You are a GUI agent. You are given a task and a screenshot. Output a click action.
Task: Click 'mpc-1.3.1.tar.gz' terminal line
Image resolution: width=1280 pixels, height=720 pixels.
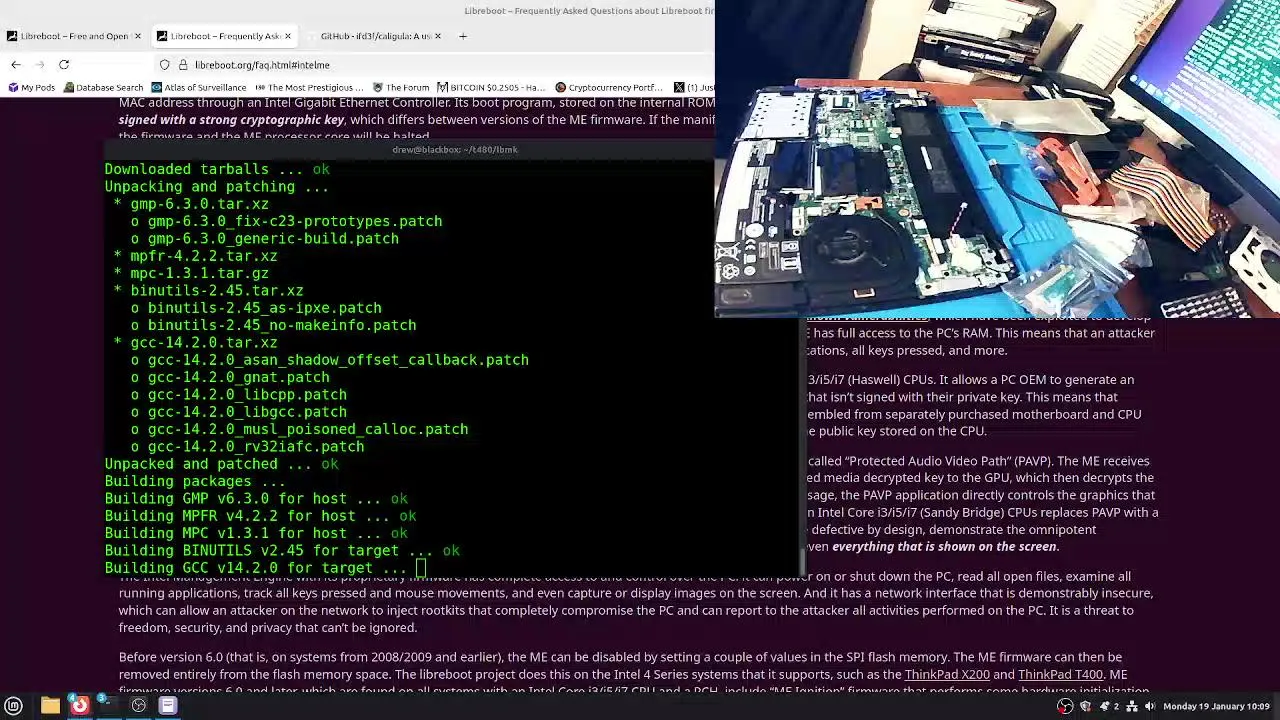point(191,274)
